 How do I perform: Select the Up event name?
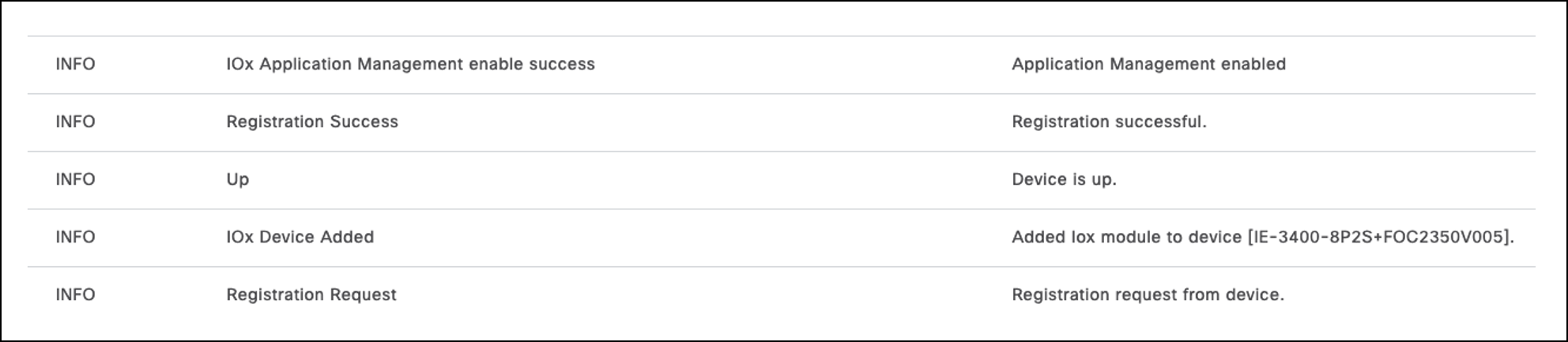[238, 179]
